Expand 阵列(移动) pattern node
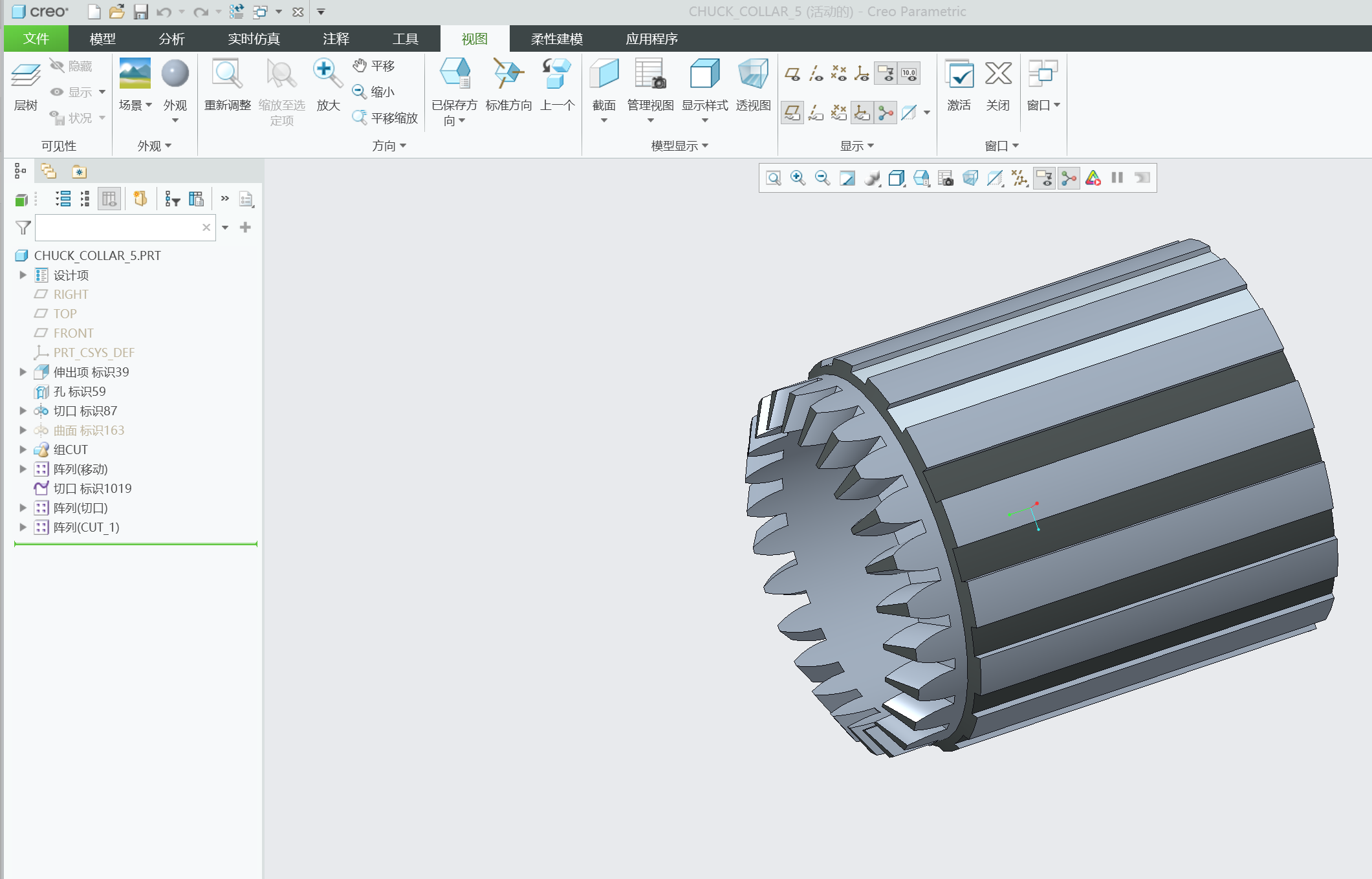1372x879 pixels. coord(23,469)
